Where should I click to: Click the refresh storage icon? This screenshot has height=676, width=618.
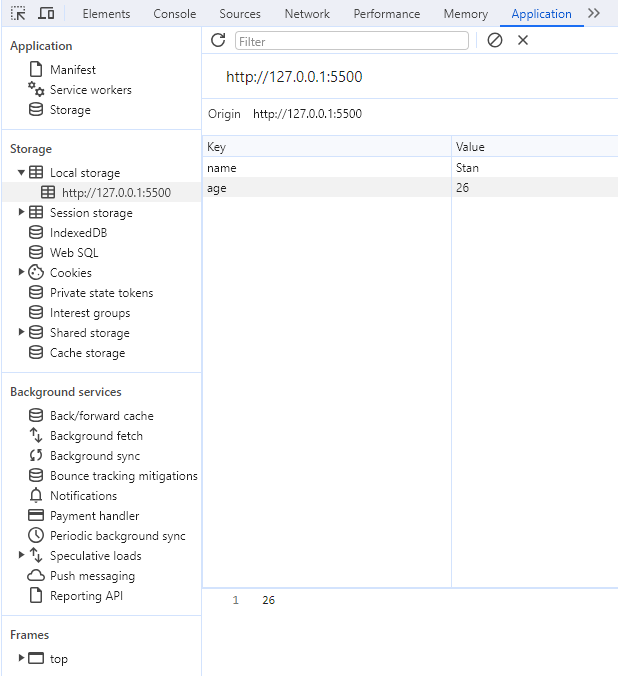tap(218, 40)
